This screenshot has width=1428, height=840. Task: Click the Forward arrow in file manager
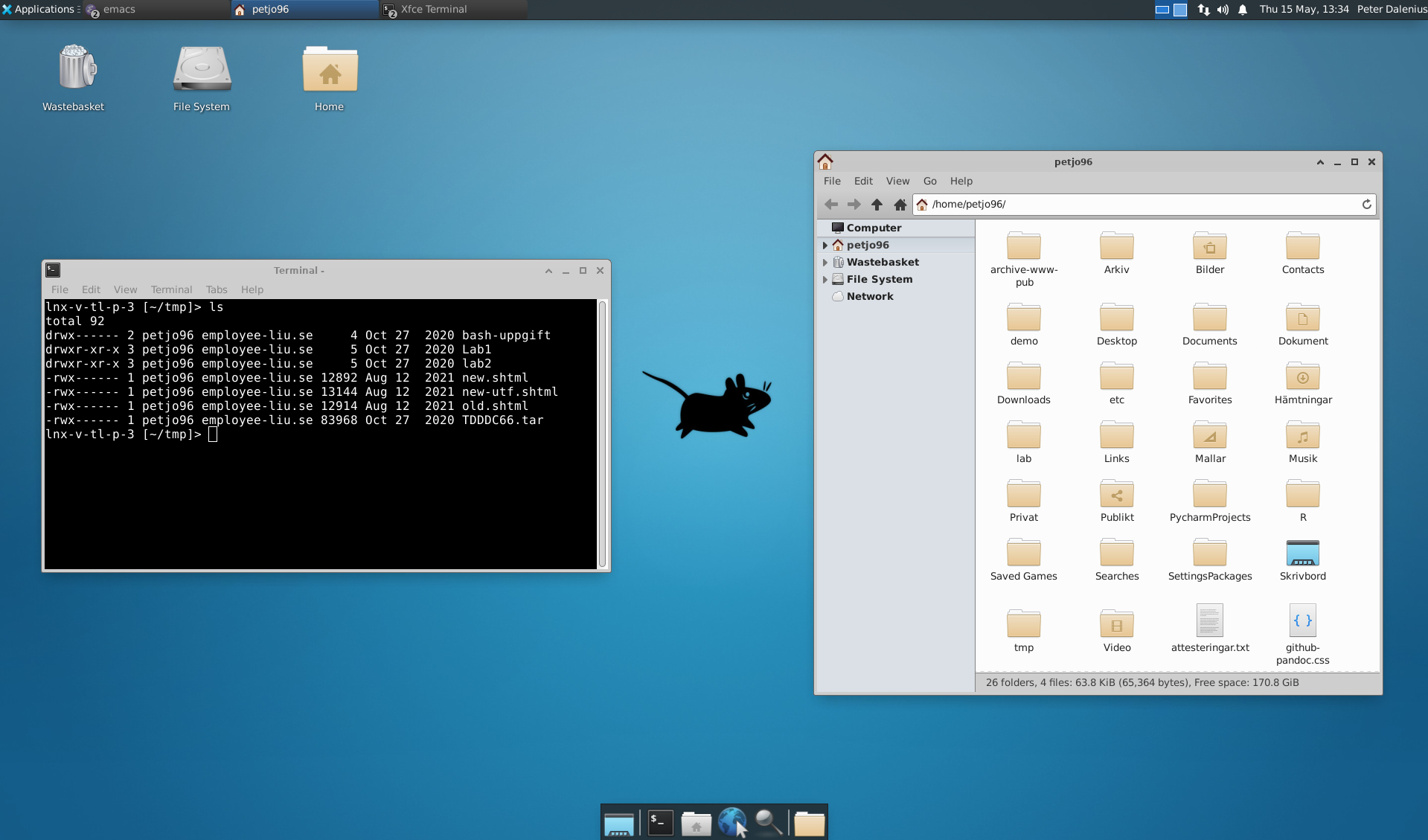[854, 205]
